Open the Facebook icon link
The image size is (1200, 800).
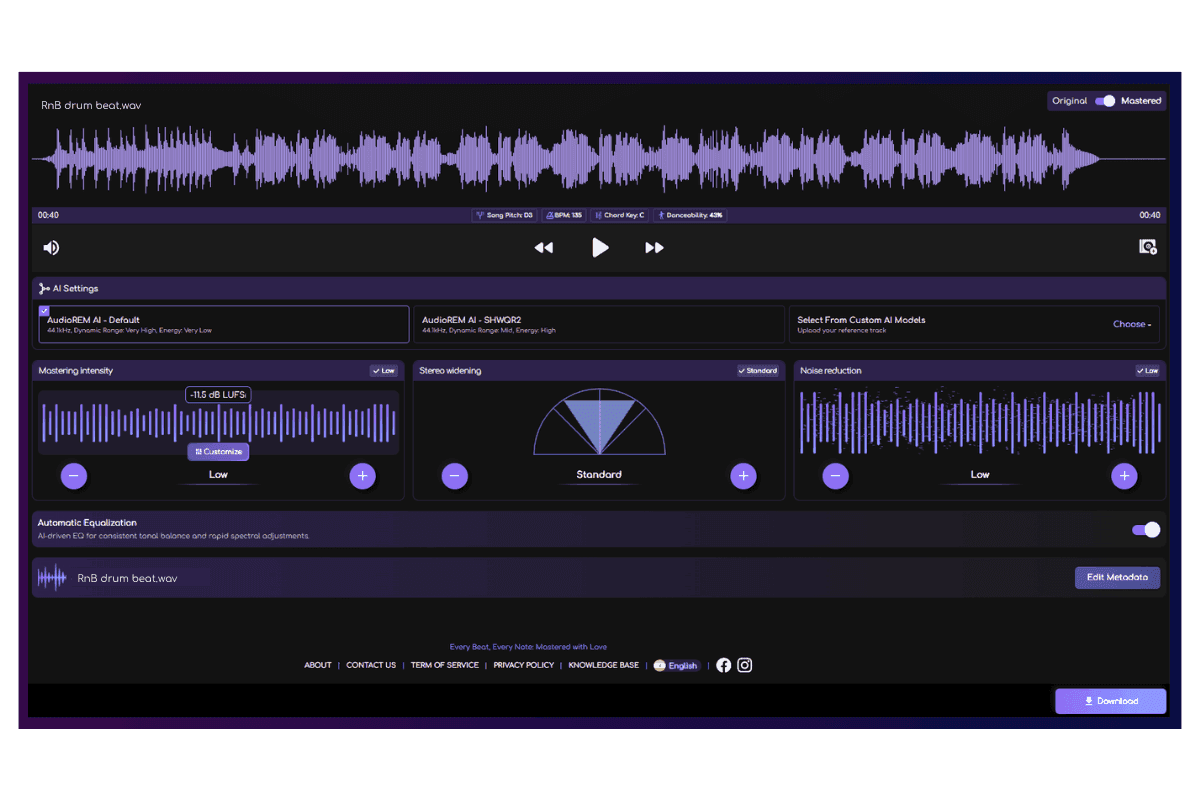pyautogui.click(x=724, y=665)
